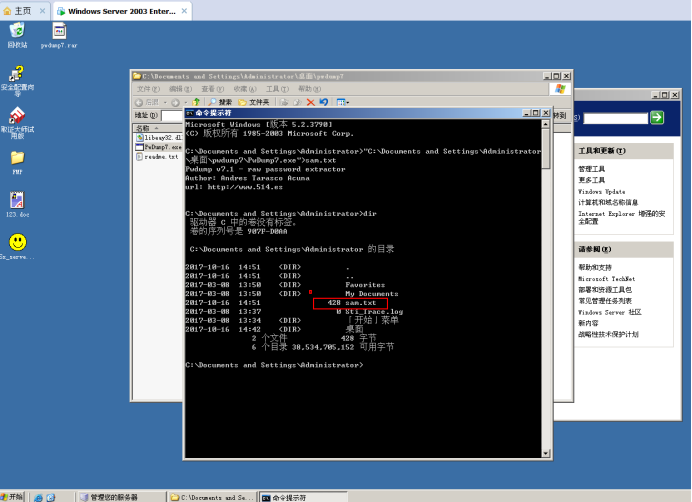The height and width of the screenshot is (502, 692).
Task: Open the Windows Update link
Action: (602, 192)
